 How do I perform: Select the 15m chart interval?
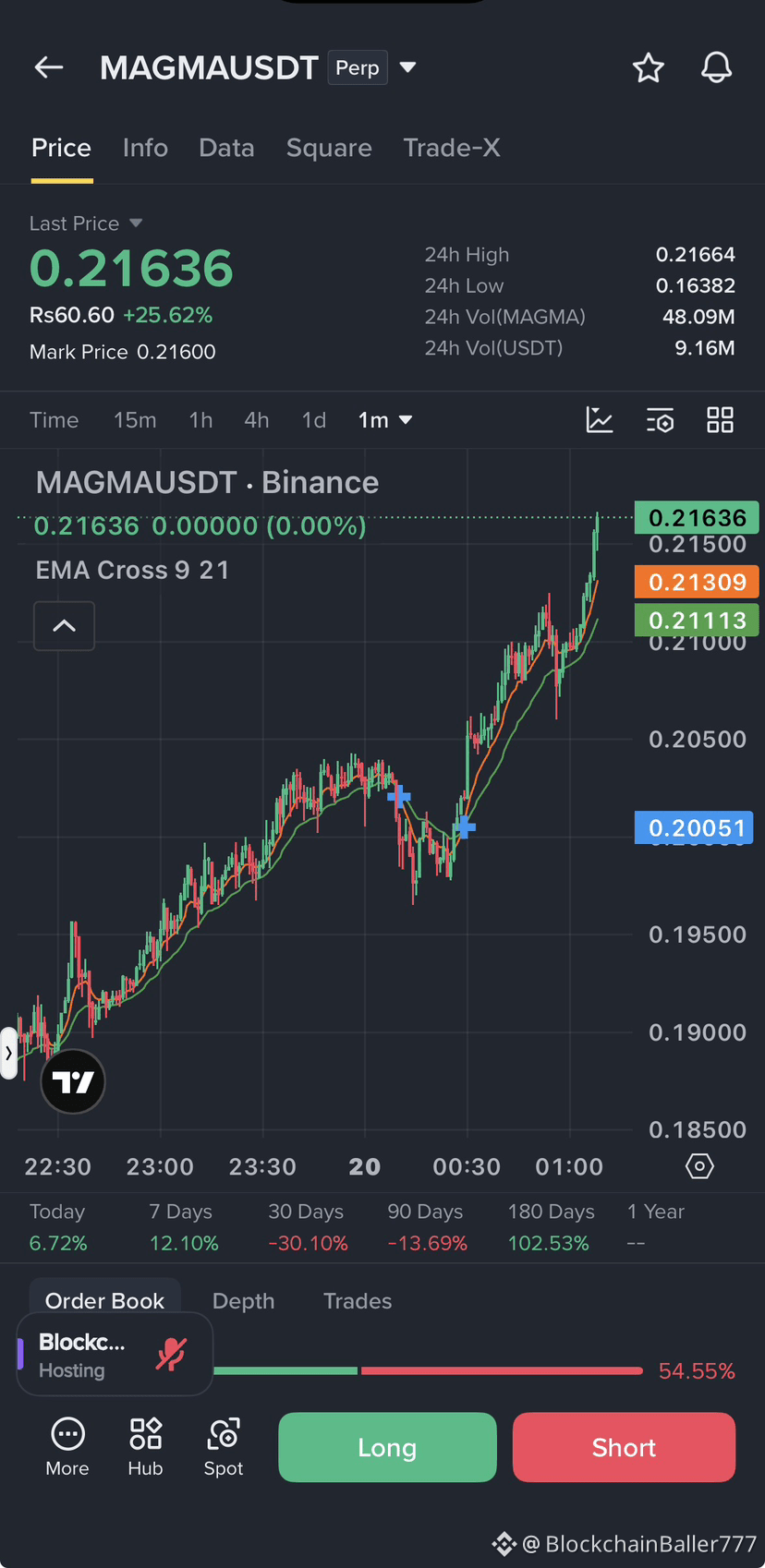135,420
